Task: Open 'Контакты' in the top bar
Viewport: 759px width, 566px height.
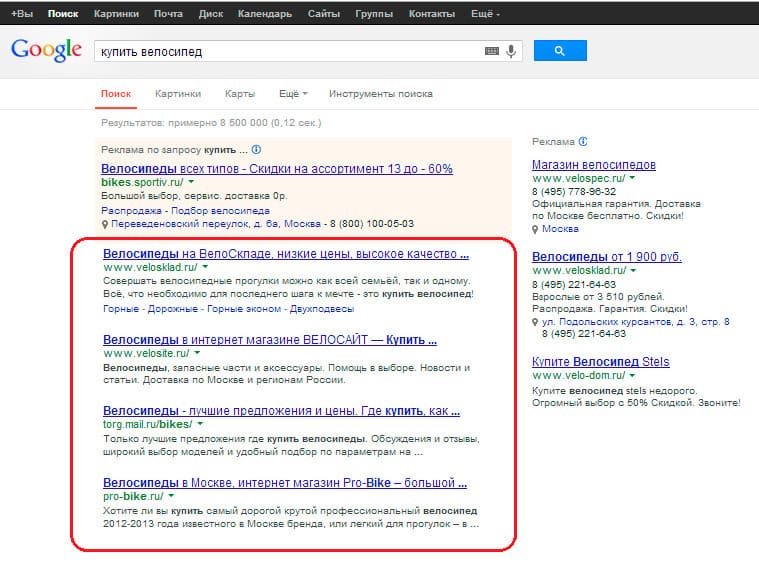Action: [x=432, y=14]
